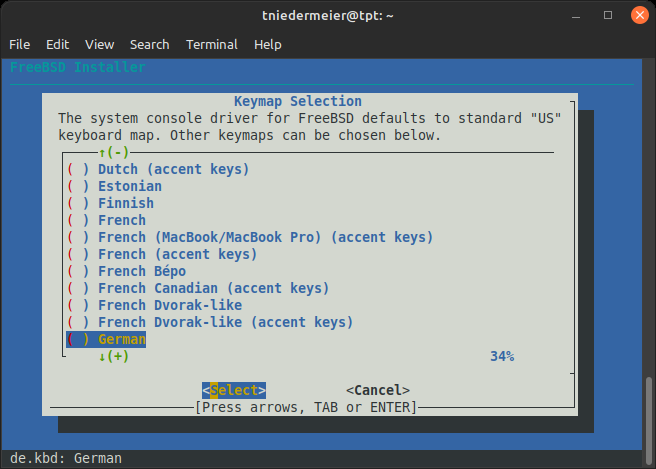Open the File menu
656x469 pixels.
point(20,44)
